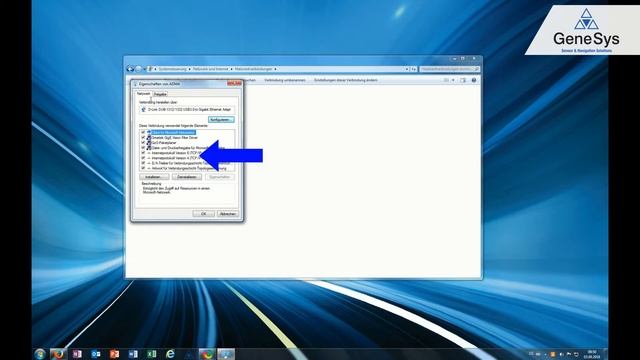Screen dimensions: 640x360
Task: Click the Explorer search field
Action: [449, 69]
